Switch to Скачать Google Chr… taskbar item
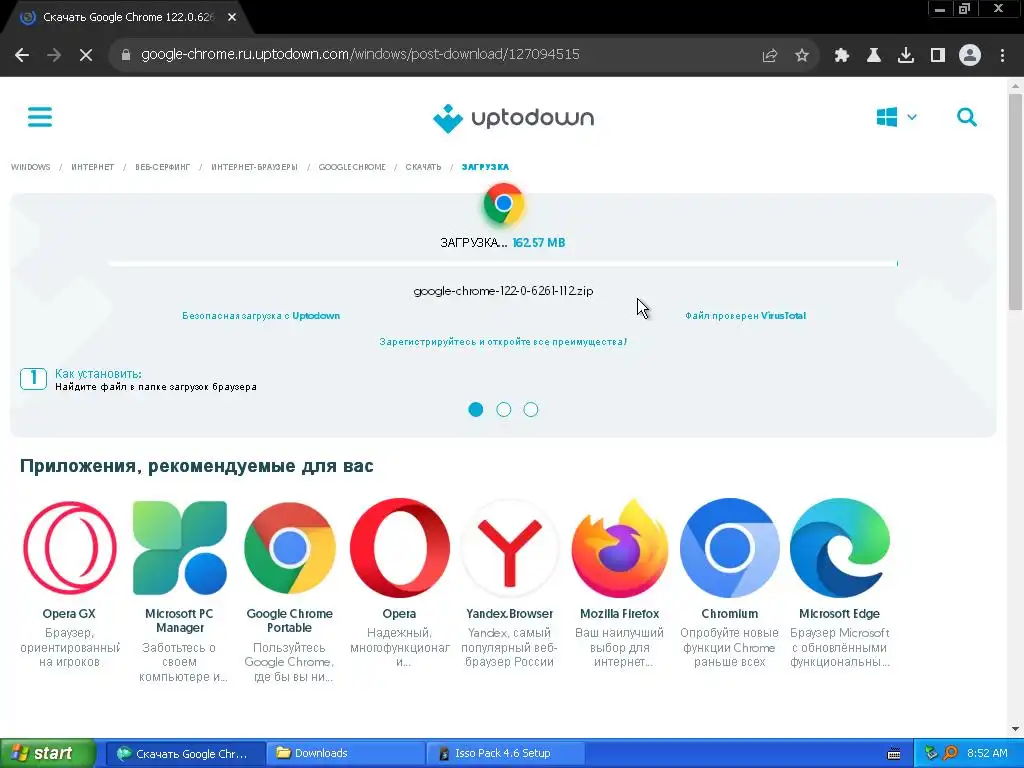Viewport: 1024px width, 768px height. pyautogui.click(x=186, y=753)
